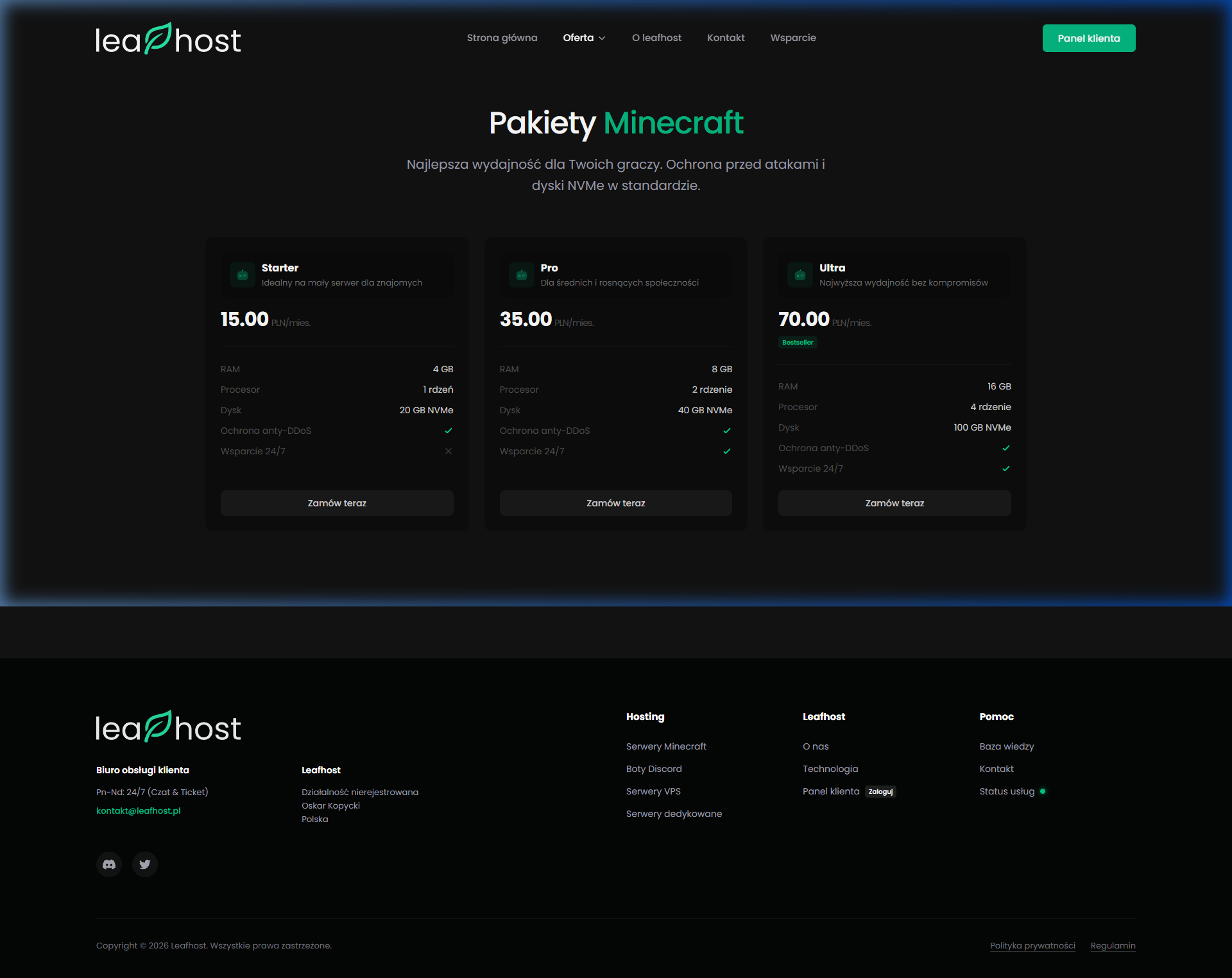Click the Ultra plan title
This screenshot has height=978, width=1232.
[832, 268]
